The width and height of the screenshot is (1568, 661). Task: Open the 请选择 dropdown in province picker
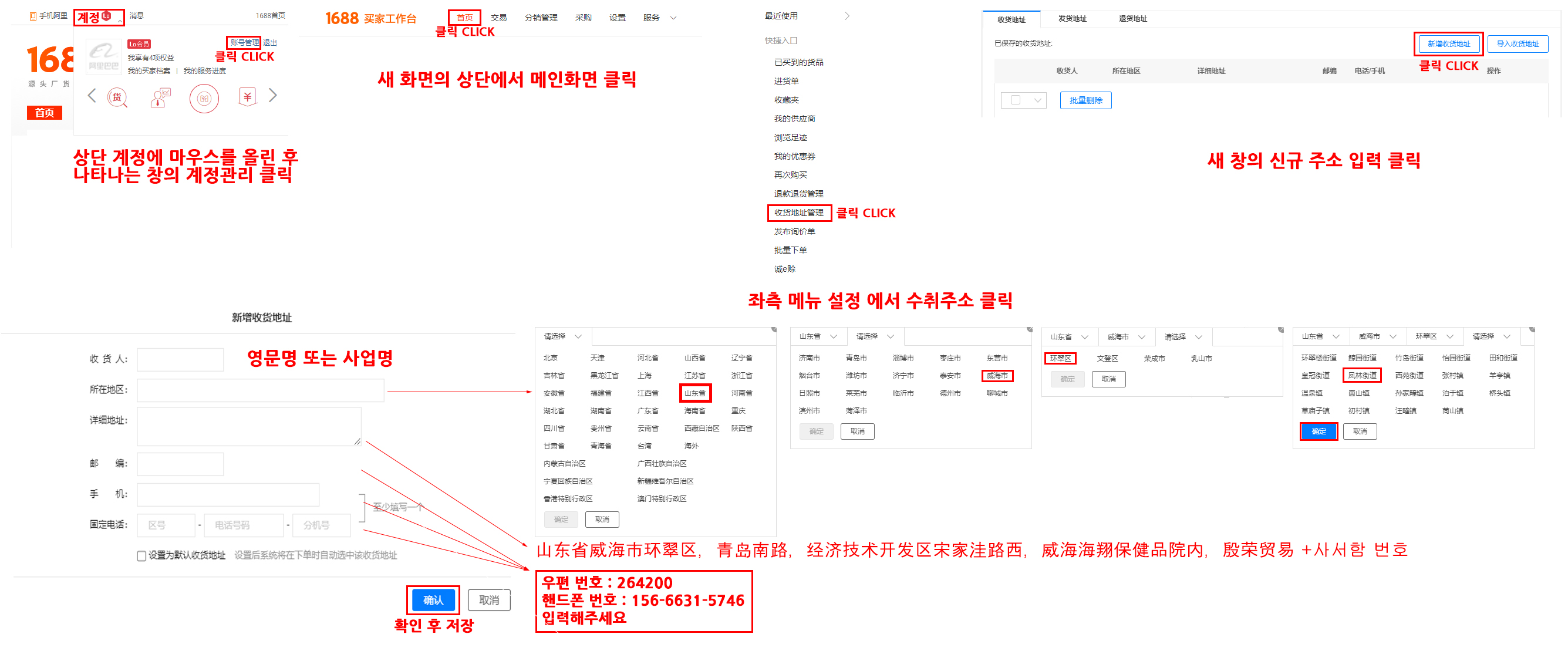pos(563,336)
